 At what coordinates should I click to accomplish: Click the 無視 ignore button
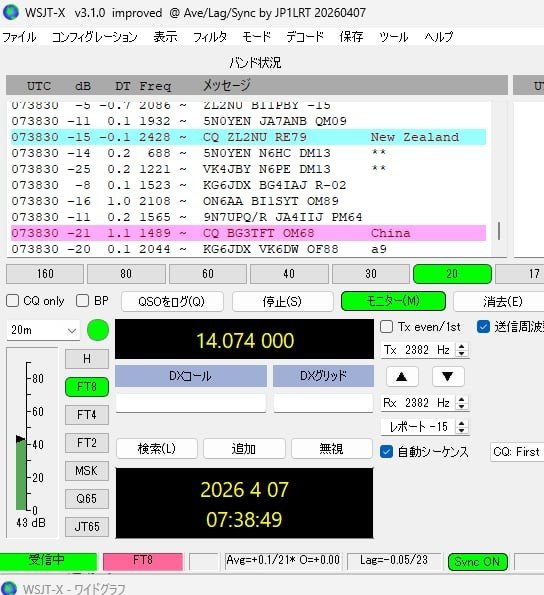click(332, 449)
